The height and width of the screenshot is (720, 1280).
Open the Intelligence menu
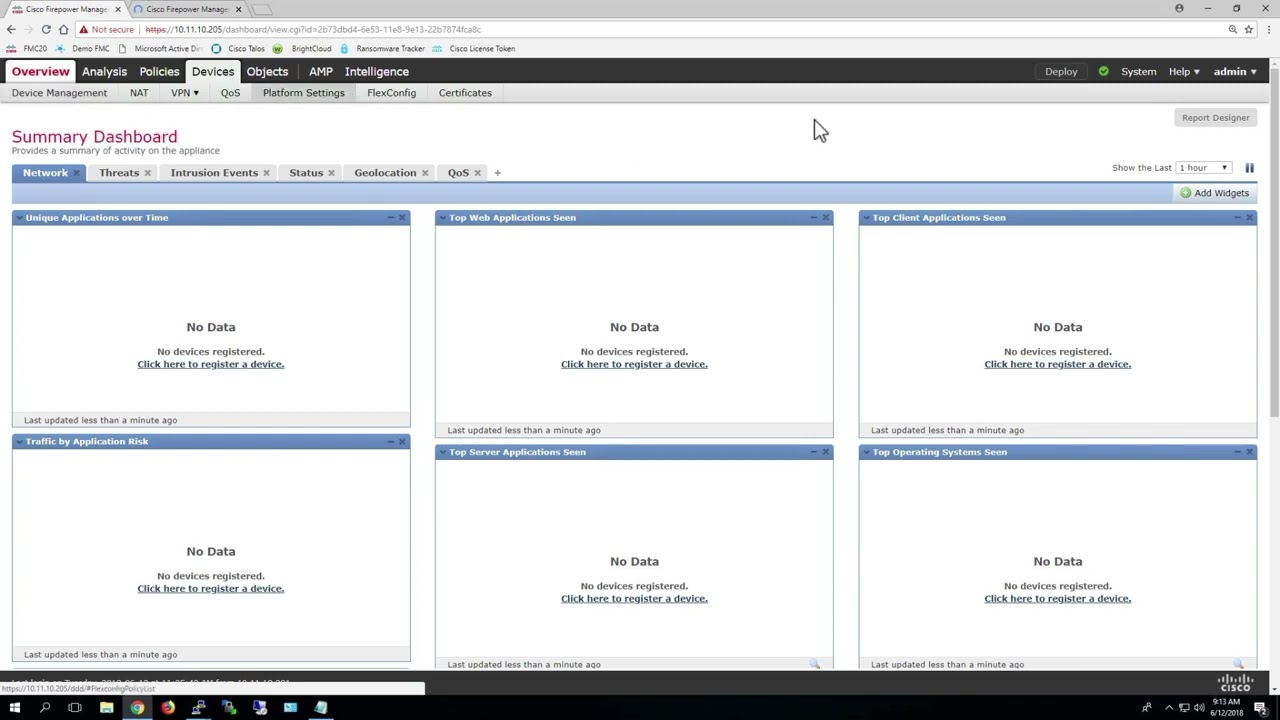tap(377, 72)
